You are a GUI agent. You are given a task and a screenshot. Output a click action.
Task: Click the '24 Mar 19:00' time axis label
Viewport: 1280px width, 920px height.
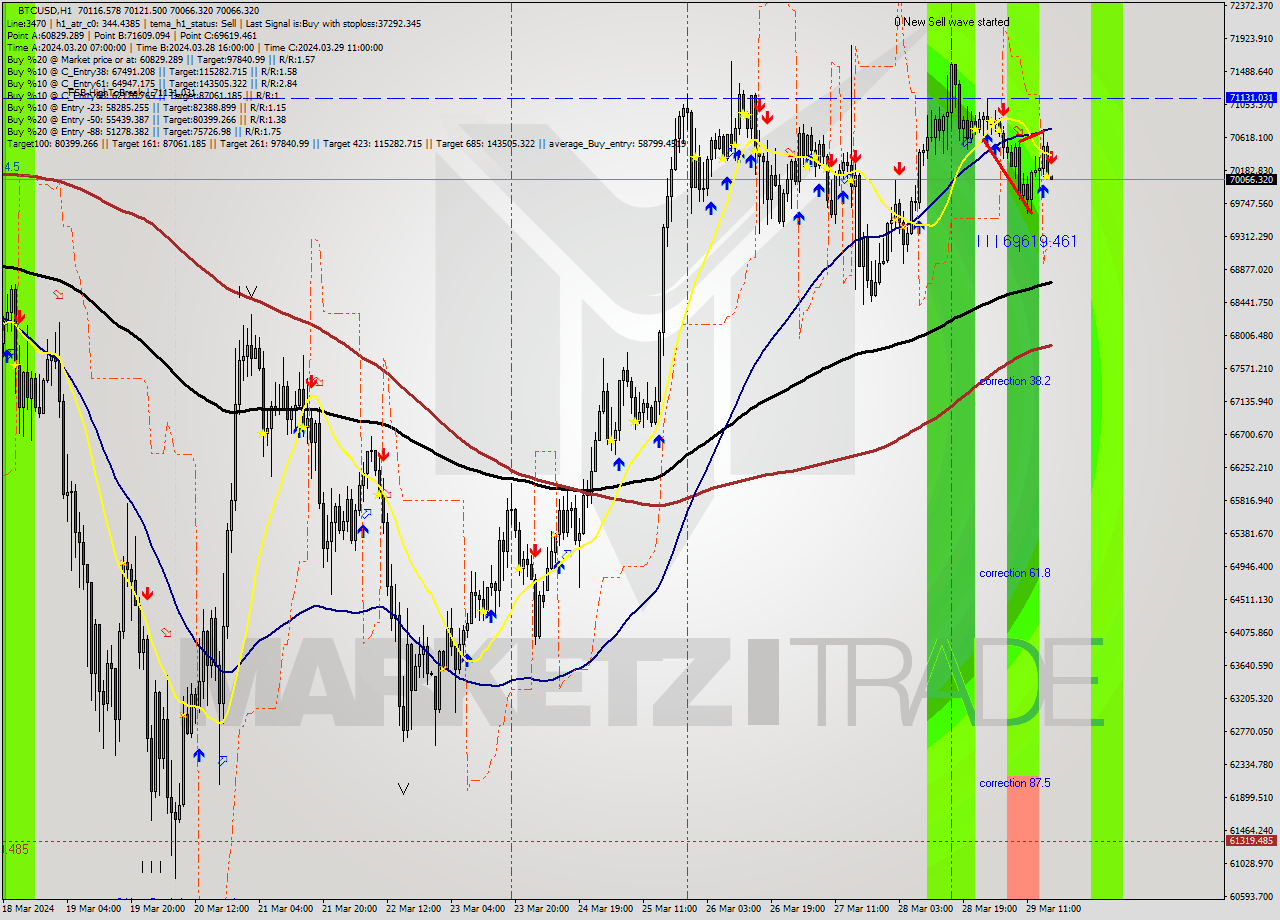tap(606, 909)
